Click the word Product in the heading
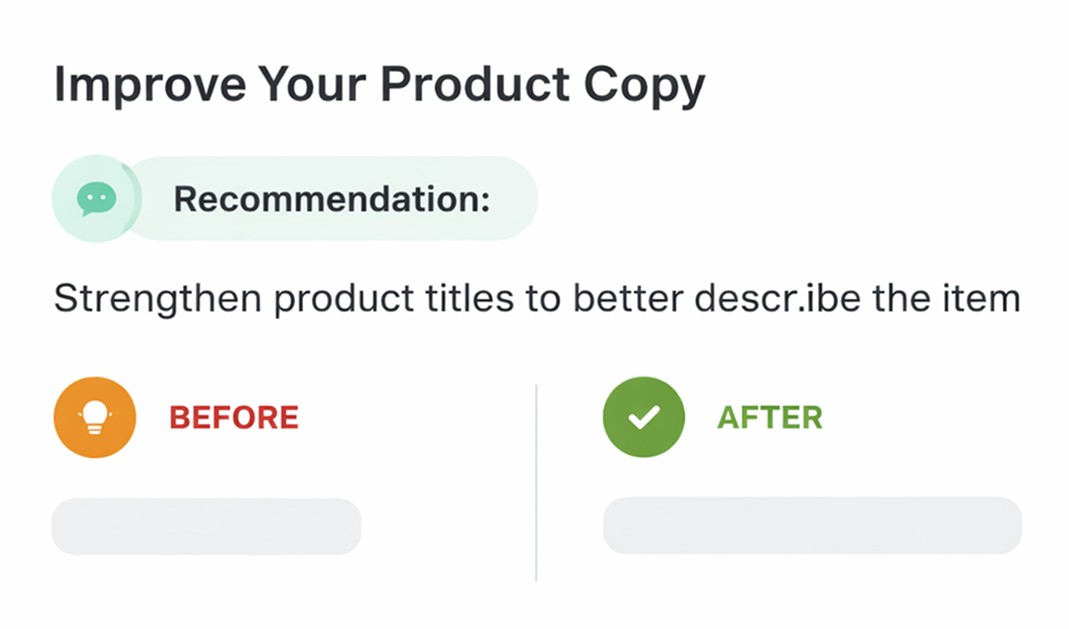The height and width of the screenshot is (629, 1069). click(x=467, y=85)
